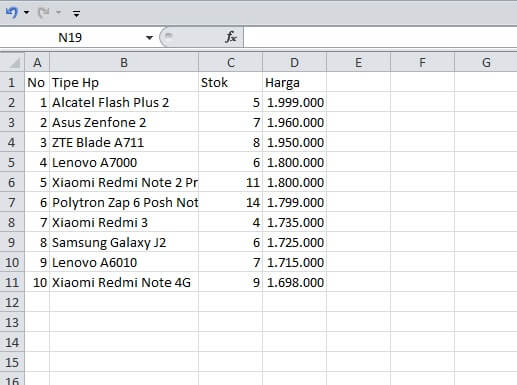
Task: Click the number cell 10 in column A
Action: (x=37, y=282)
